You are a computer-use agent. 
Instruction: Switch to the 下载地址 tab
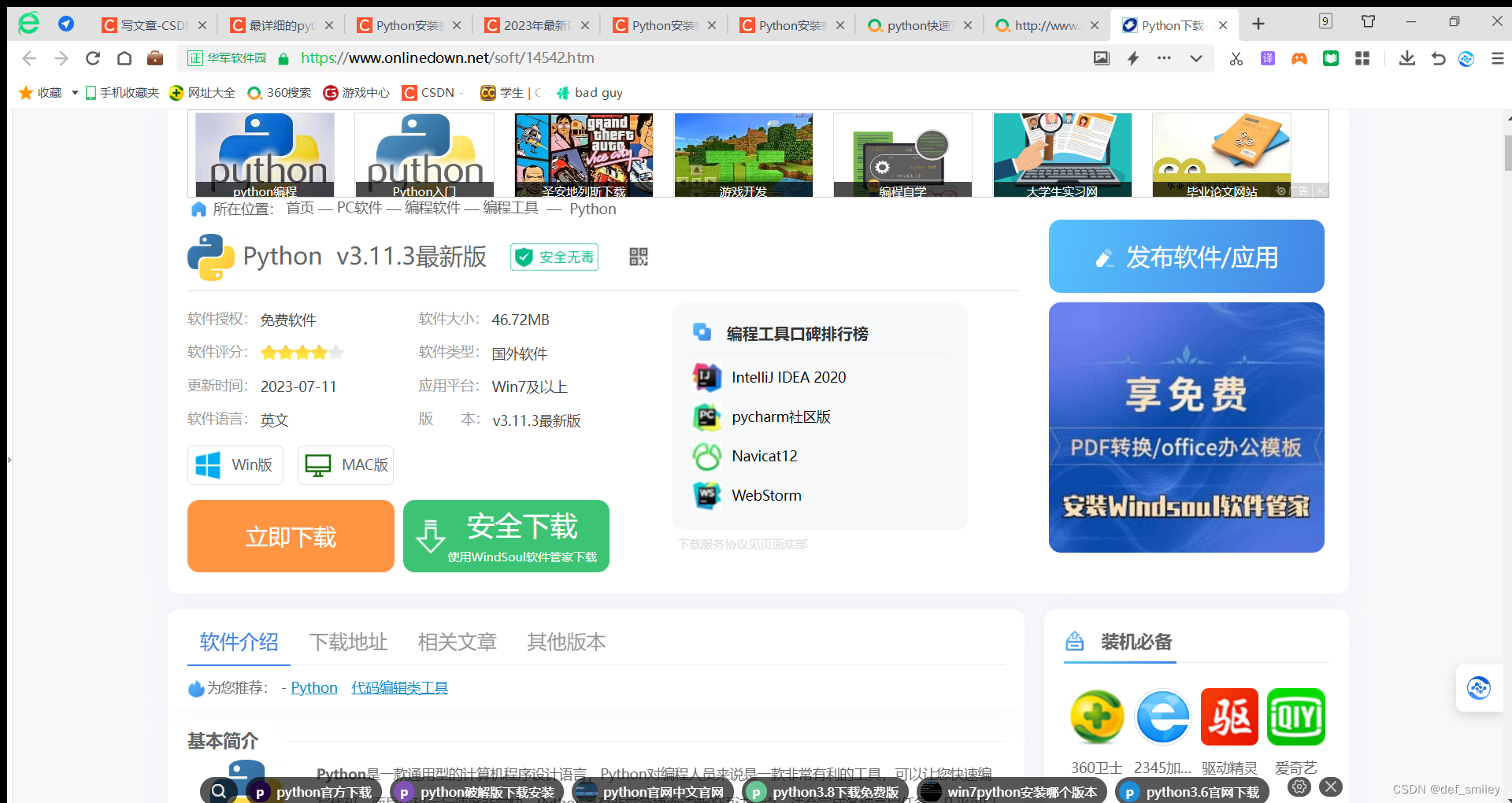pyautogui.click(x=349, y=642)
